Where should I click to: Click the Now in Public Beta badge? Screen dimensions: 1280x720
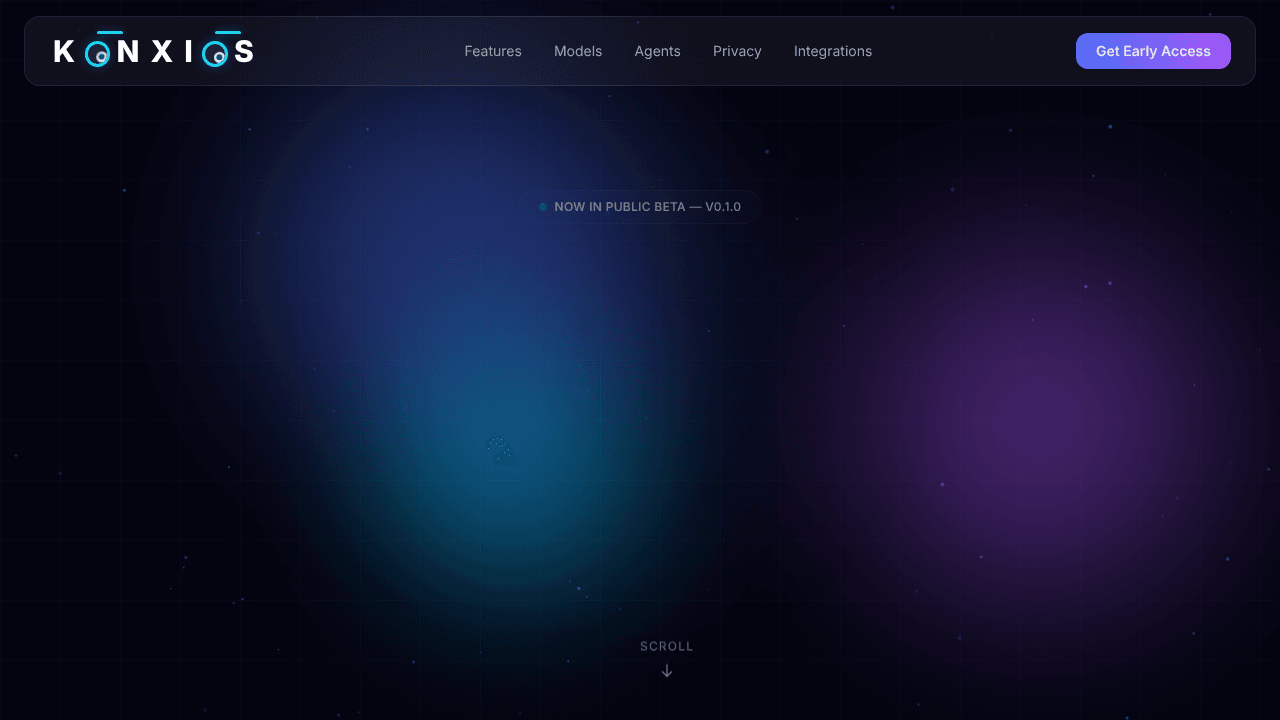[640, 207]
